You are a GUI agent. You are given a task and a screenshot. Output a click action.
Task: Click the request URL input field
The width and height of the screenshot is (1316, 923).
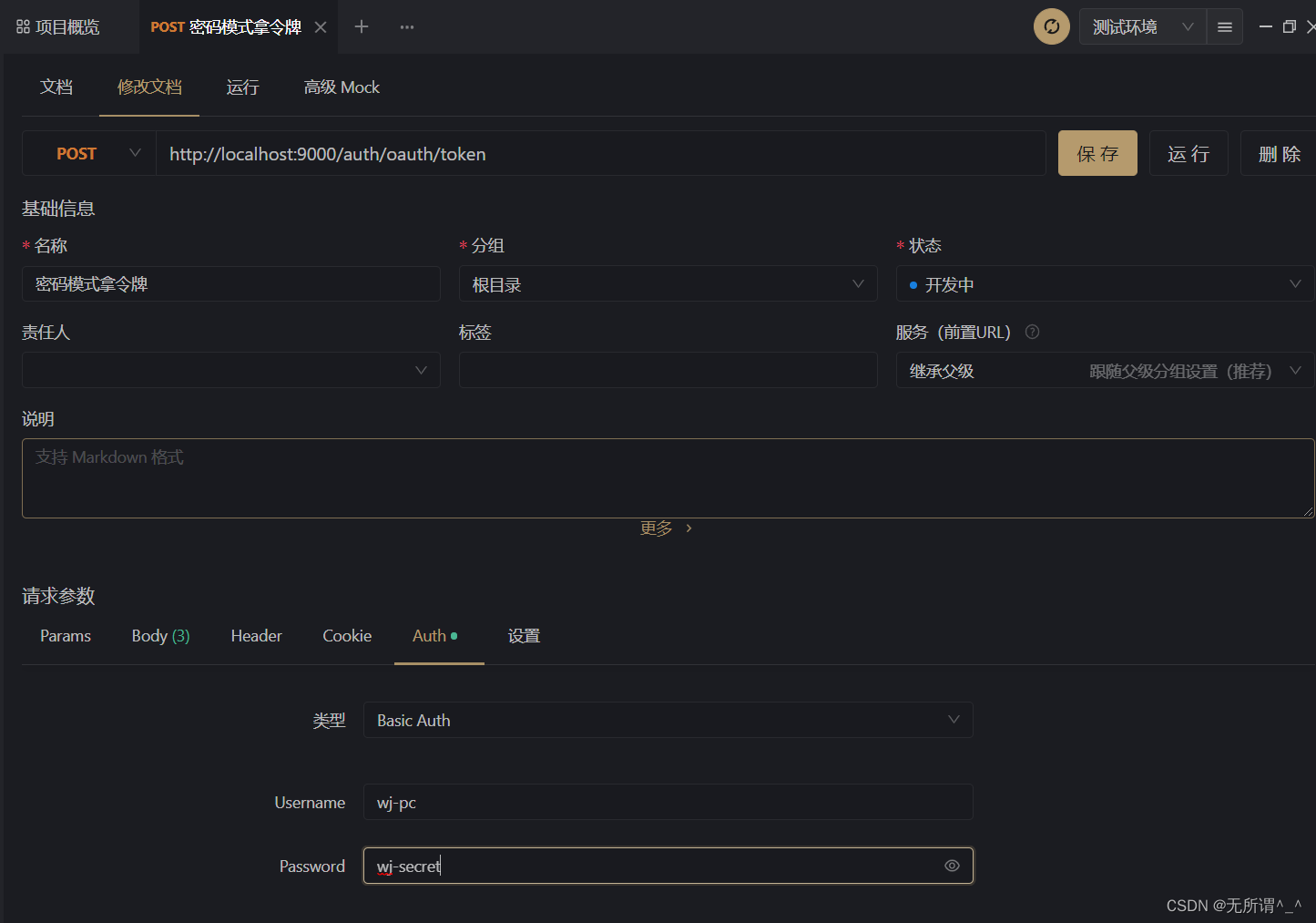[601, 153]
